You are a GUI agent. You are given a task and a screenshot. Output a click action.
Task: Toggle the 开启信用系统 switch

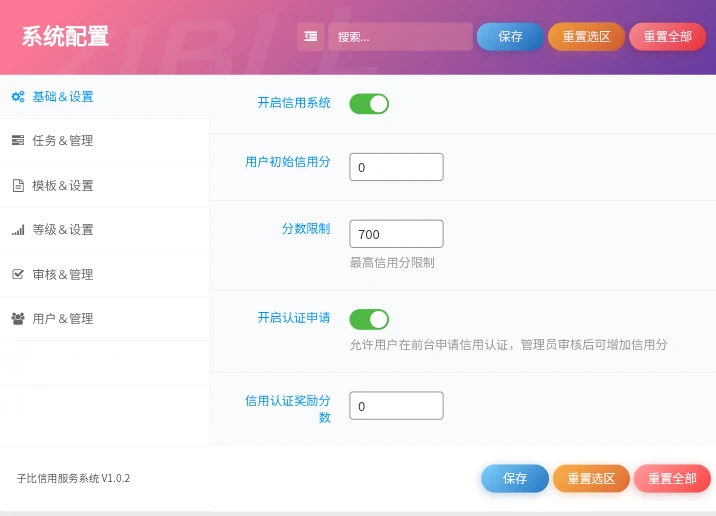pos(369,104)
